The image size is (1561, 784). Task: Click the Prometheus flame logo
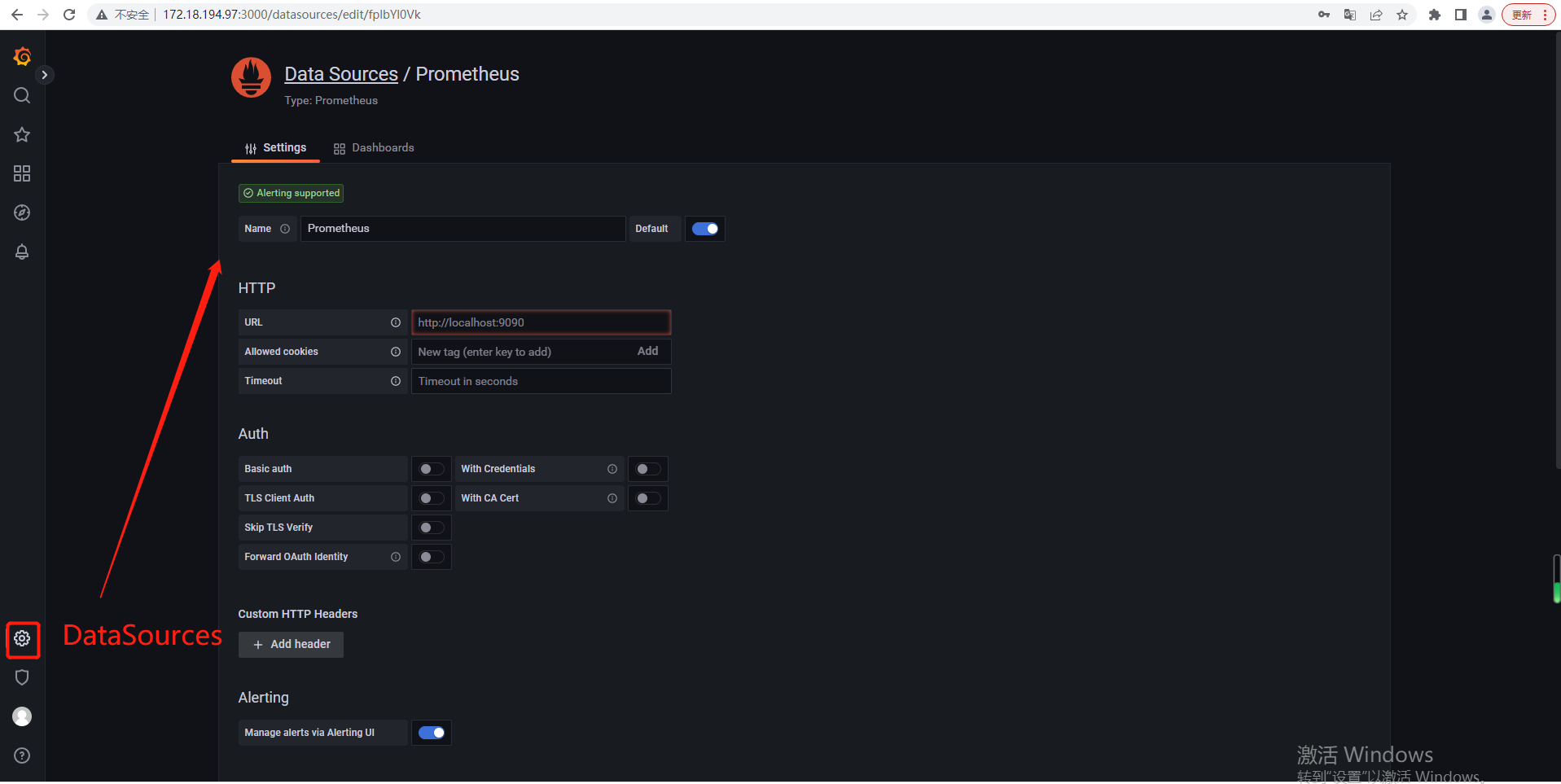point(251,77)
